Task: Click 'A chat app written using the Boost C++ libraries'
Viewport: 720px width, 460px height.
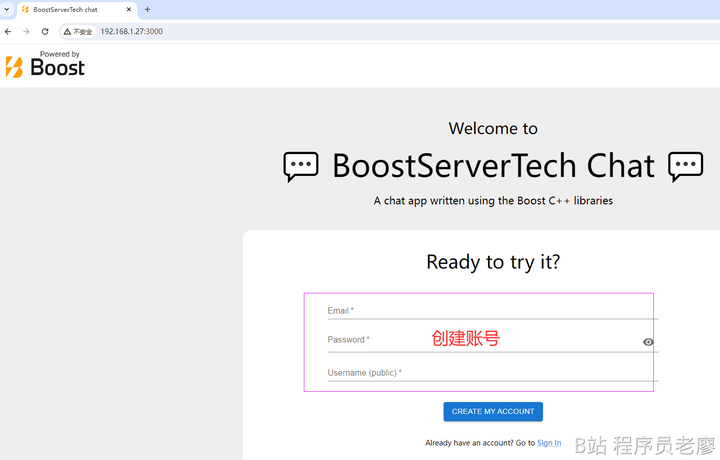Action: coord(493,201)
